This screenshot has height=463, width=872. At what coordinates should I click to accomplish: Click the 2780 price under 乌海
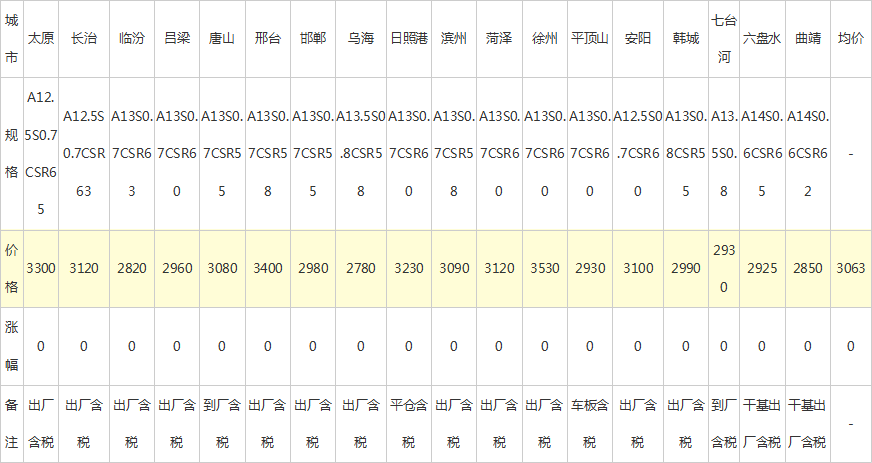point(361,270)
